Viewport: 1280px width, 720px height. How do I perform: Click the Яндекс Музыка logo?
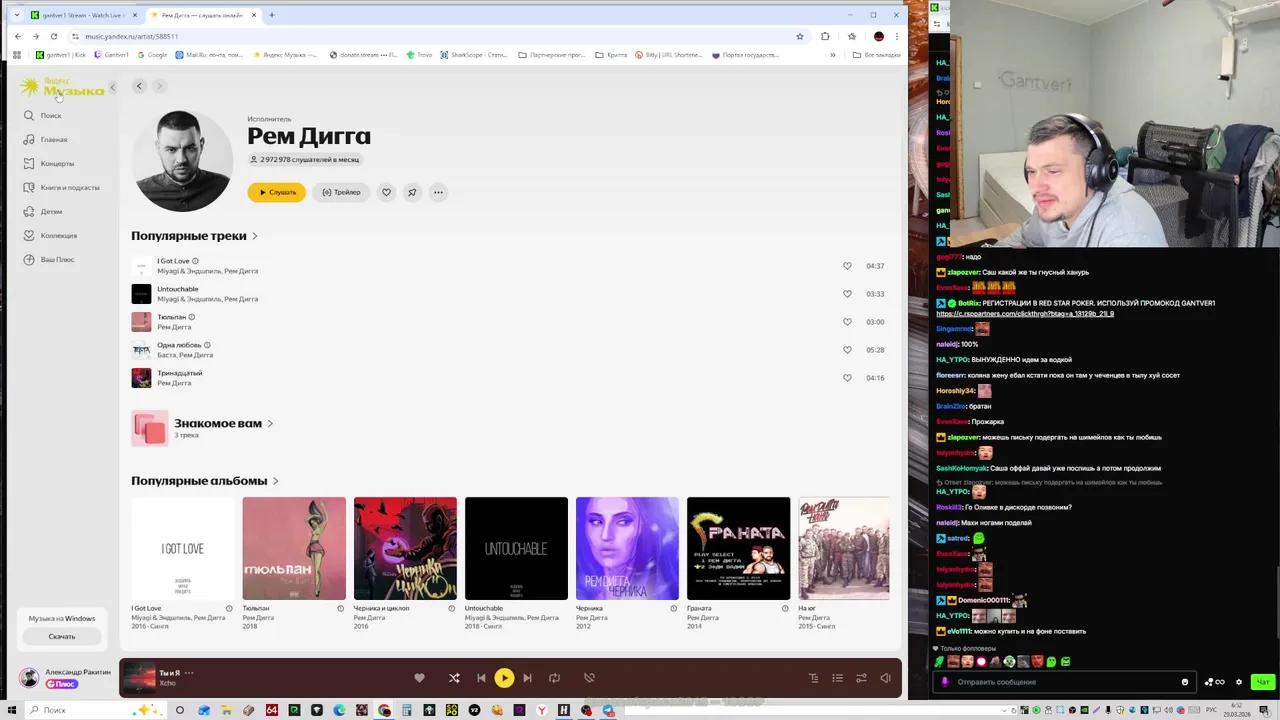pyautogui.click(x=62, y=88)
